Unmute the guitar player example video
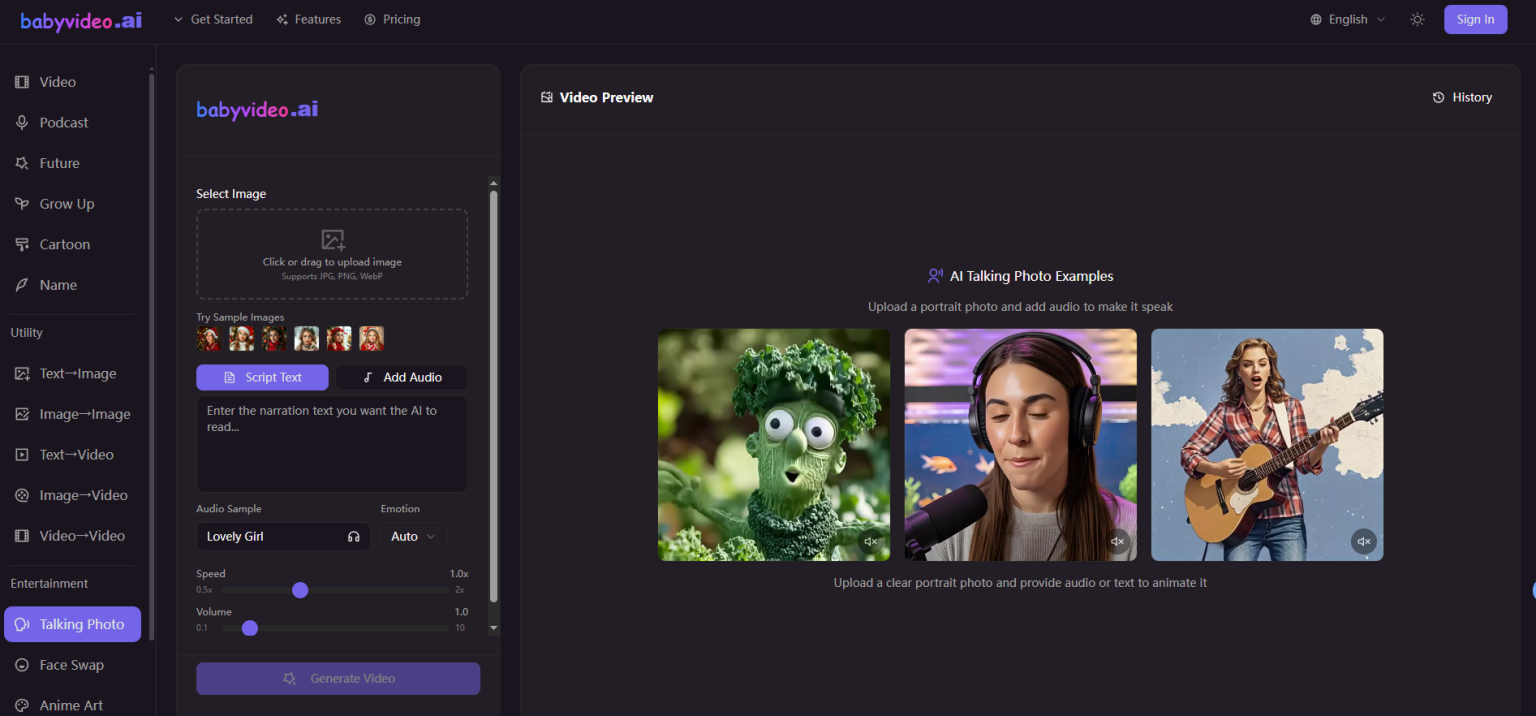Screen dimensions: 1536x716 pyautogui.click(x=1364, y=541)
